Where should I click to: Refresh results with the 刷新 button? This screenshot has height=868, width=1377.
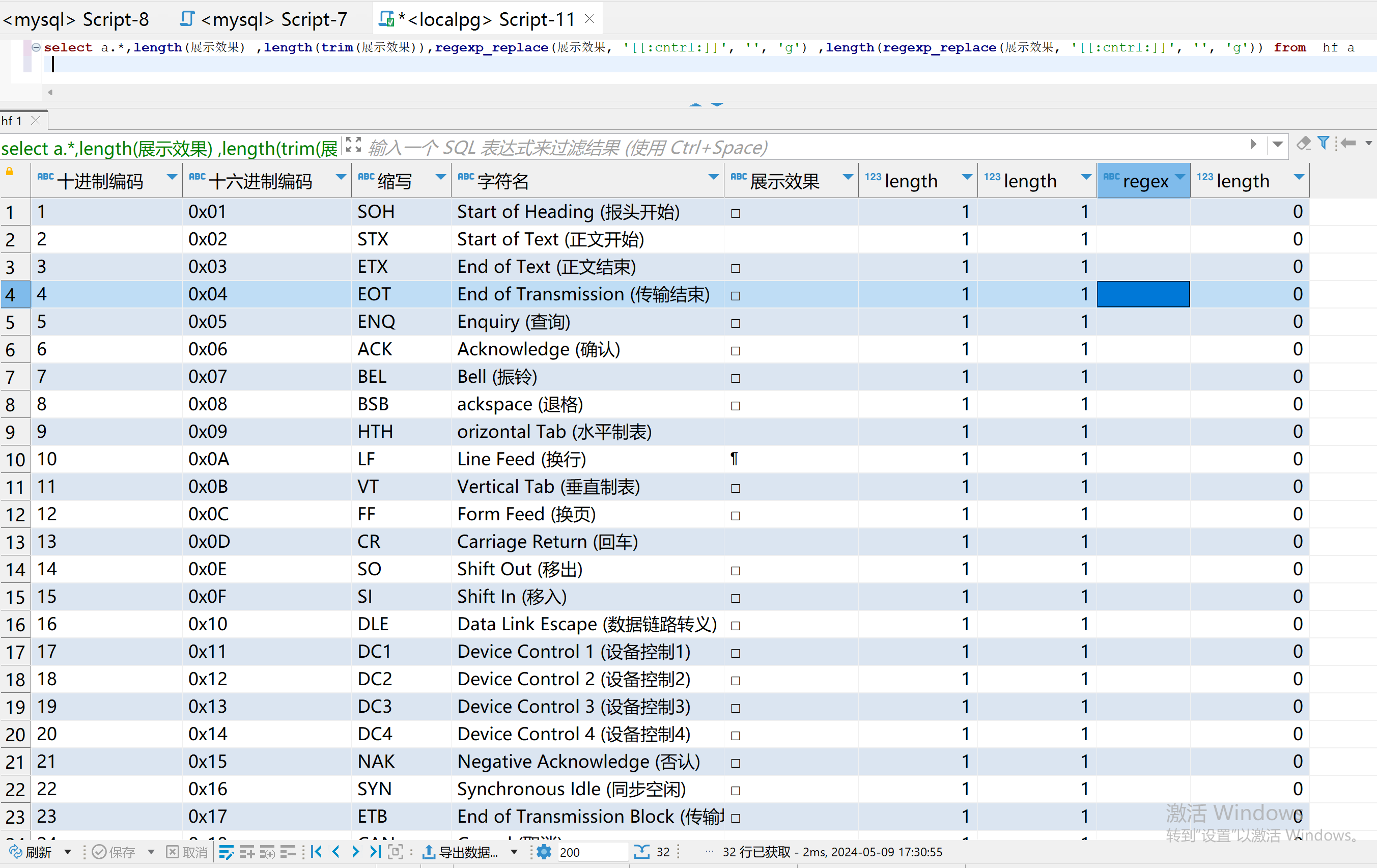[x=32, y=852]
